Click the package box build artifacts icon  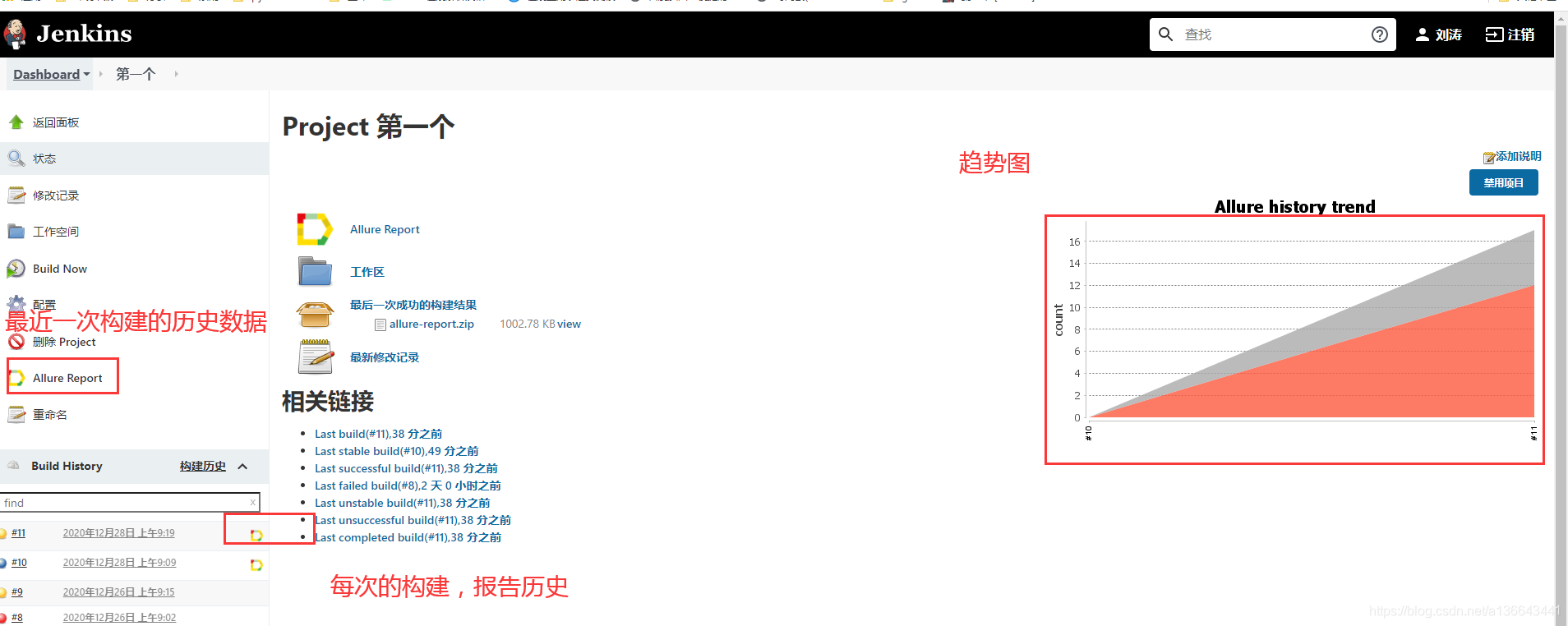point(315,313)
